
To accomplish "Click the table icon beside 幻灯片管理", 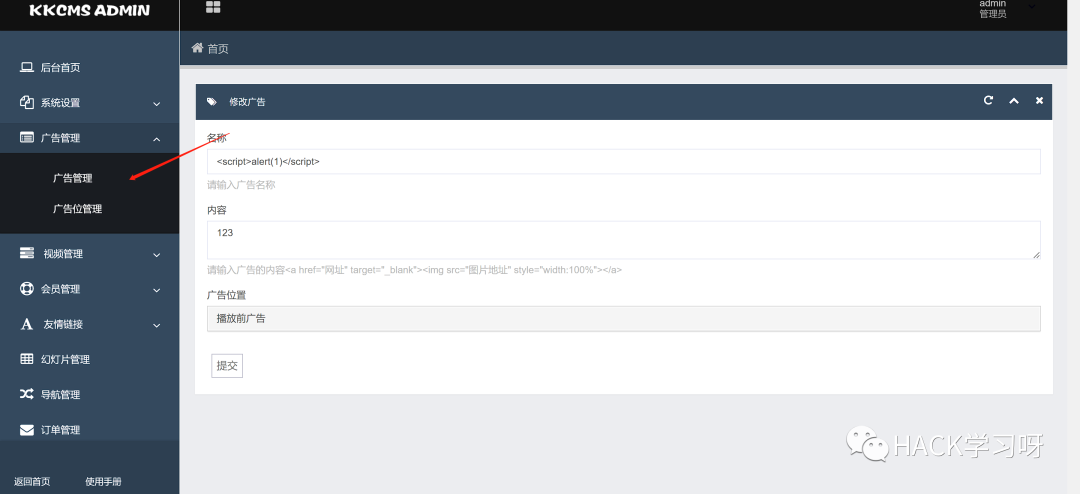I will click(x=27, y=359).
